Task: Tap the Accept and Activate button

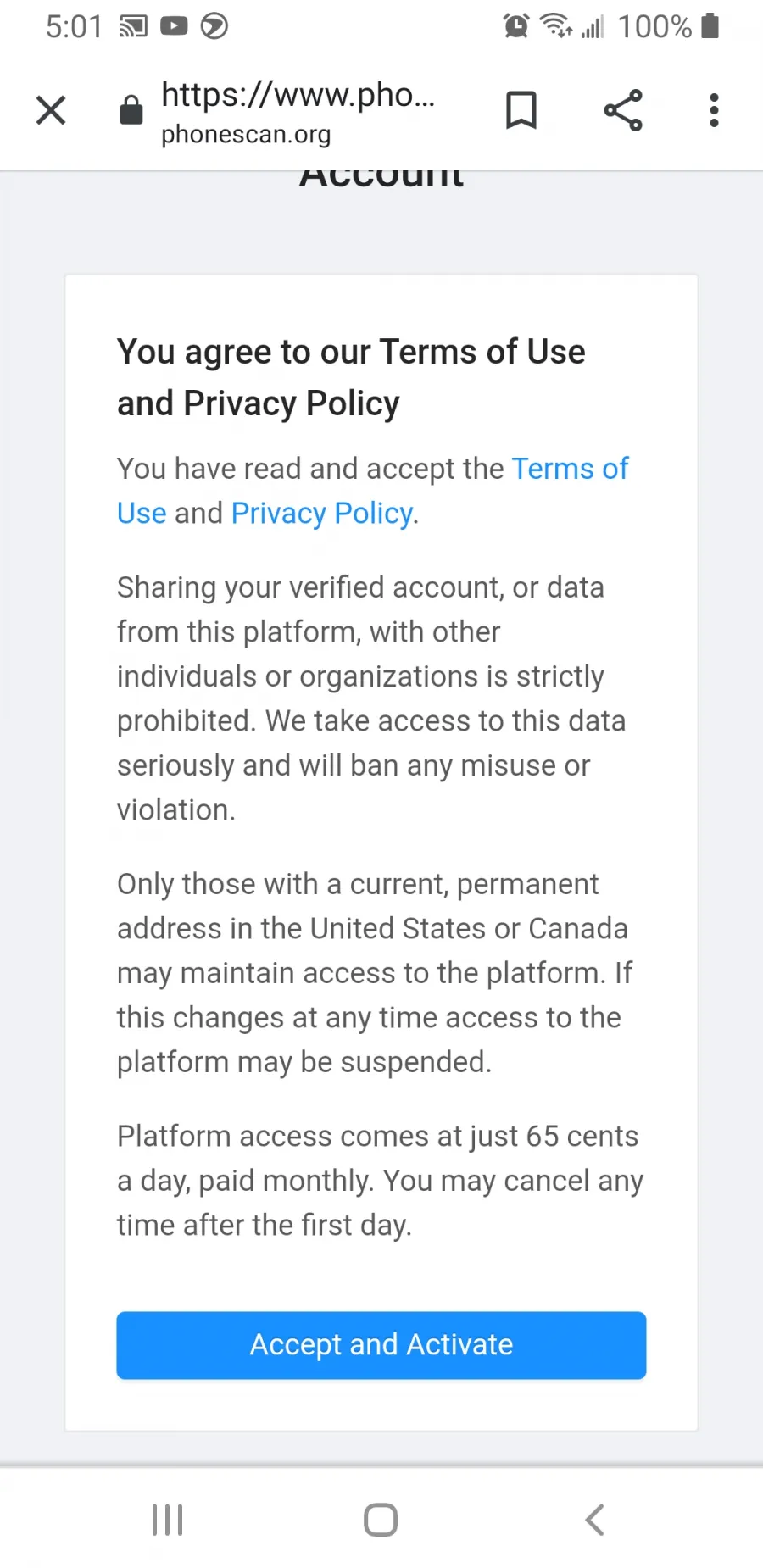Action: pyautogui.click(x=381, y=1345)
